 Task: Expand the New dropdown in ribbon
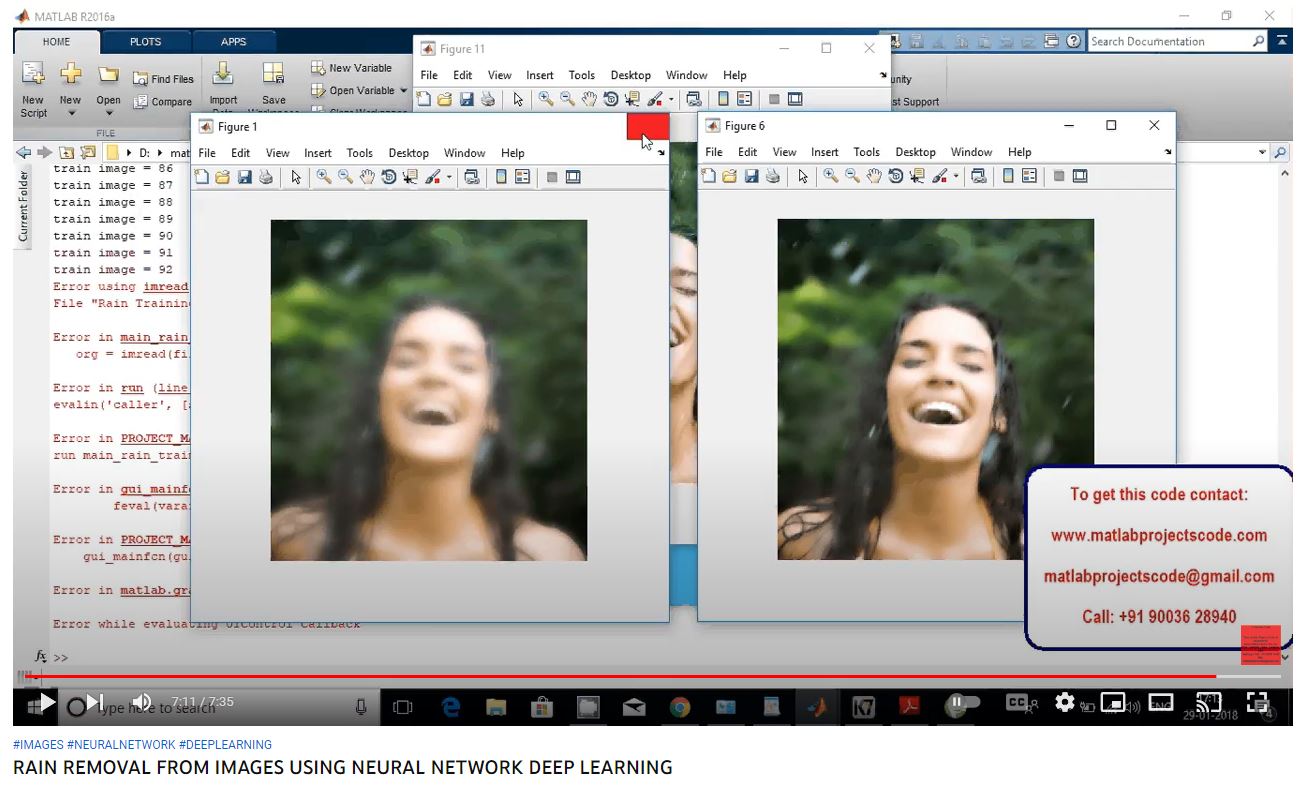point(70,113)
